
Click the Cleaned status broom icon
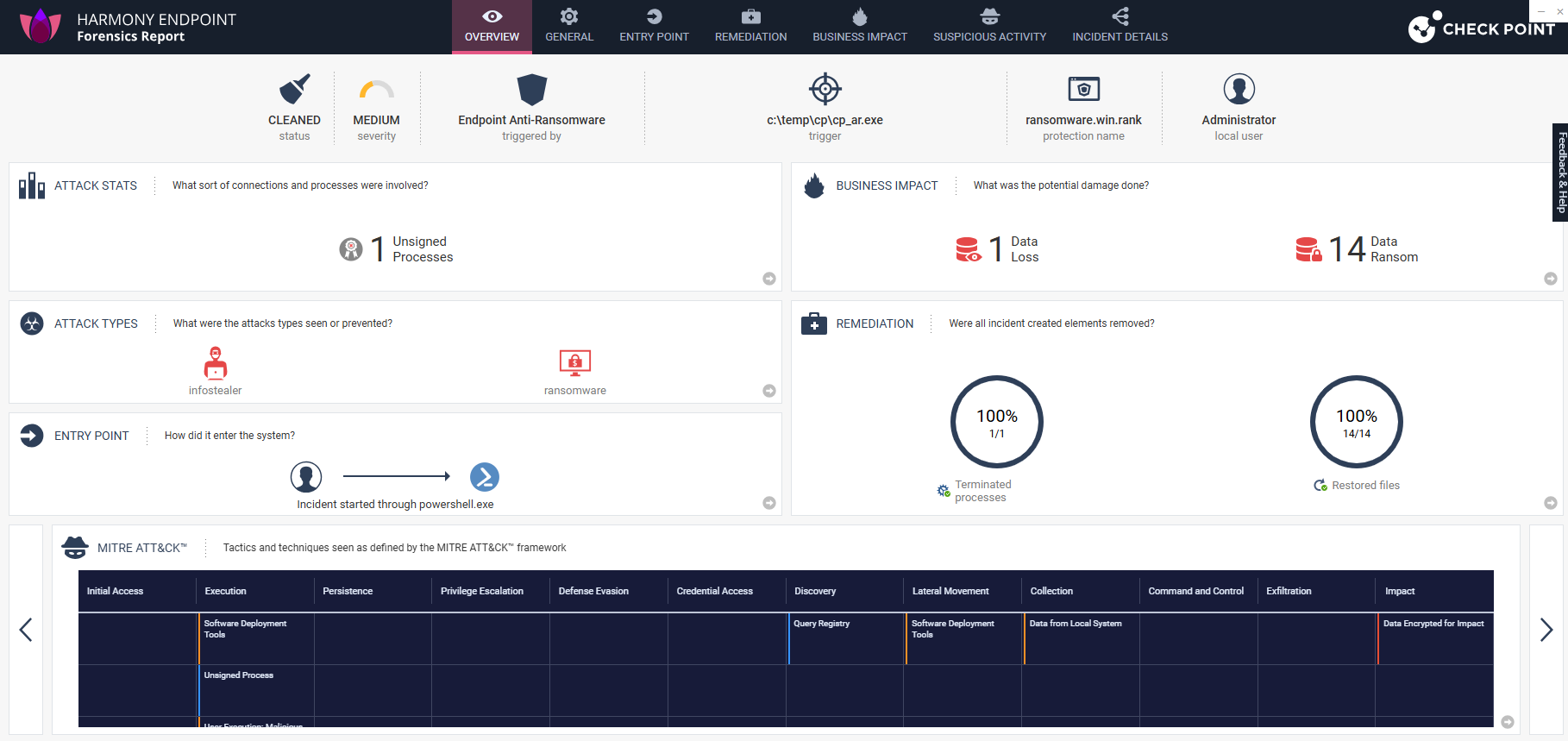coord(294,89)
